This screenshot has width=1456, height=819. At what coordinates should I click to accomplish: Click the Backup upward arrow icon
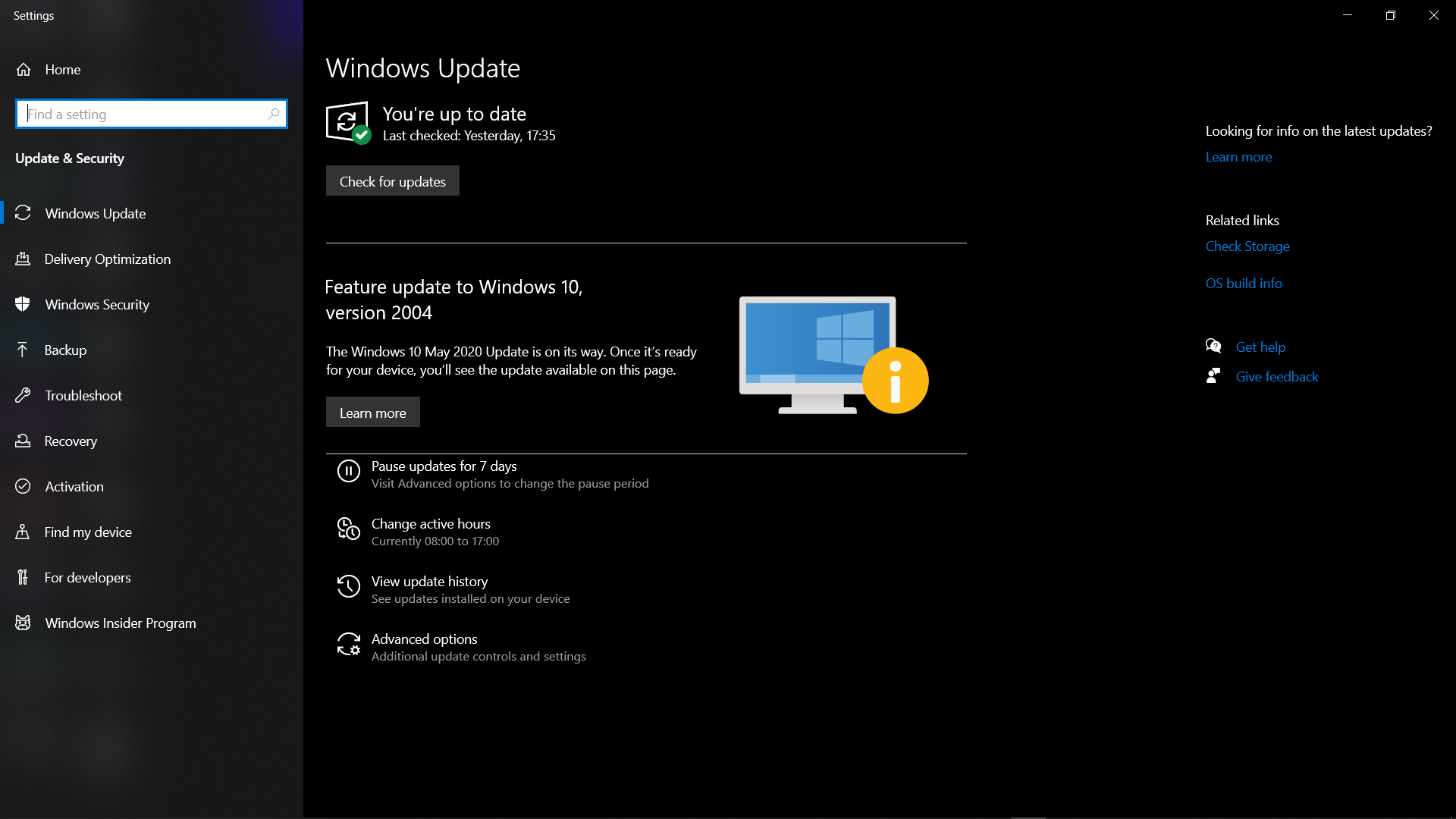coord(23,350)
